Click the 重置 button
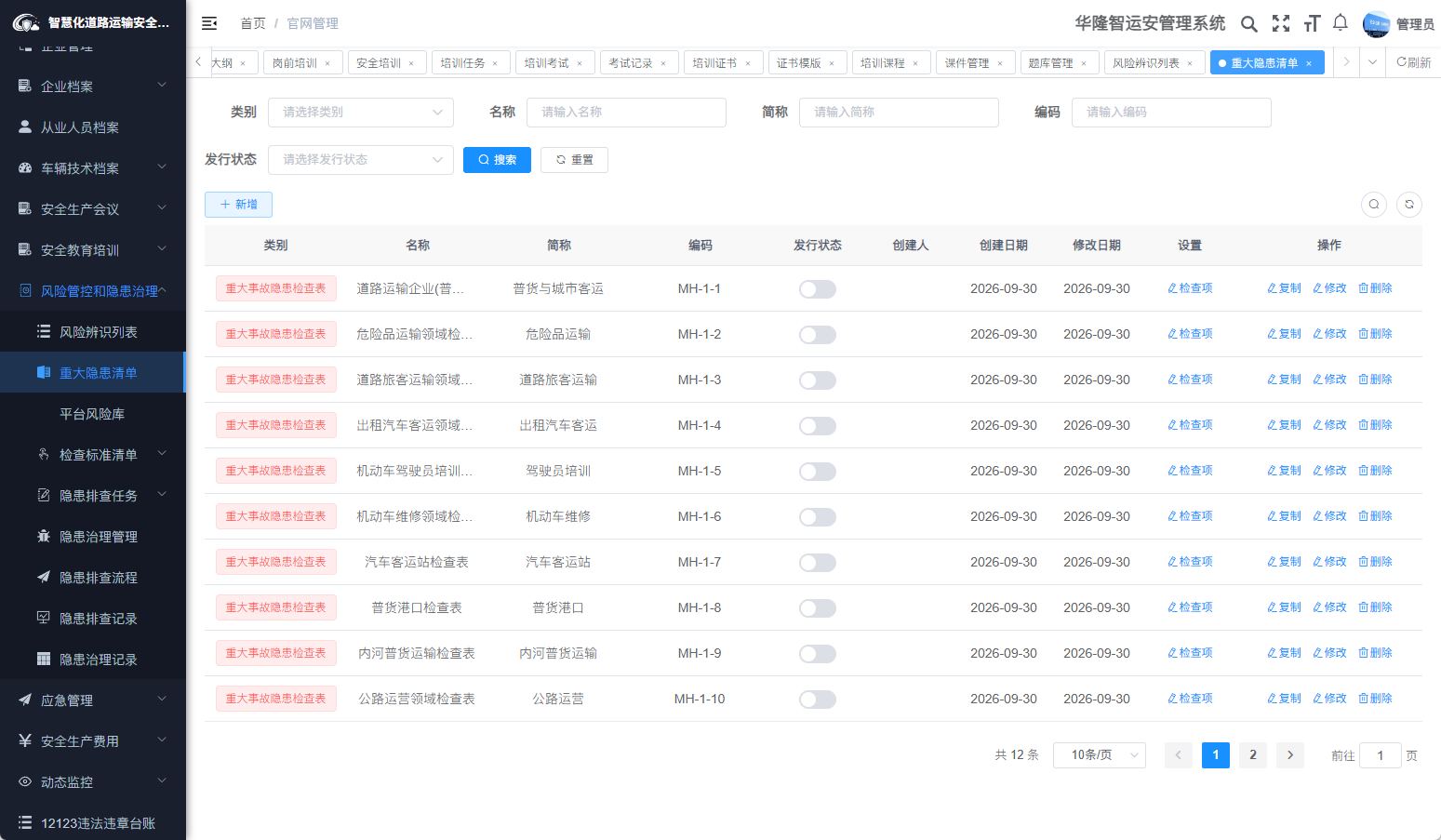This screenshot has height=840, width=1441. click(x=574, y=160)
